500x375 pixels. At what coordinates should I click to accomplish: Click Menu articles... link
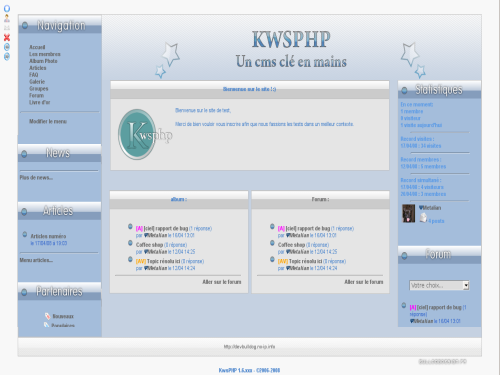pos(36,260)
